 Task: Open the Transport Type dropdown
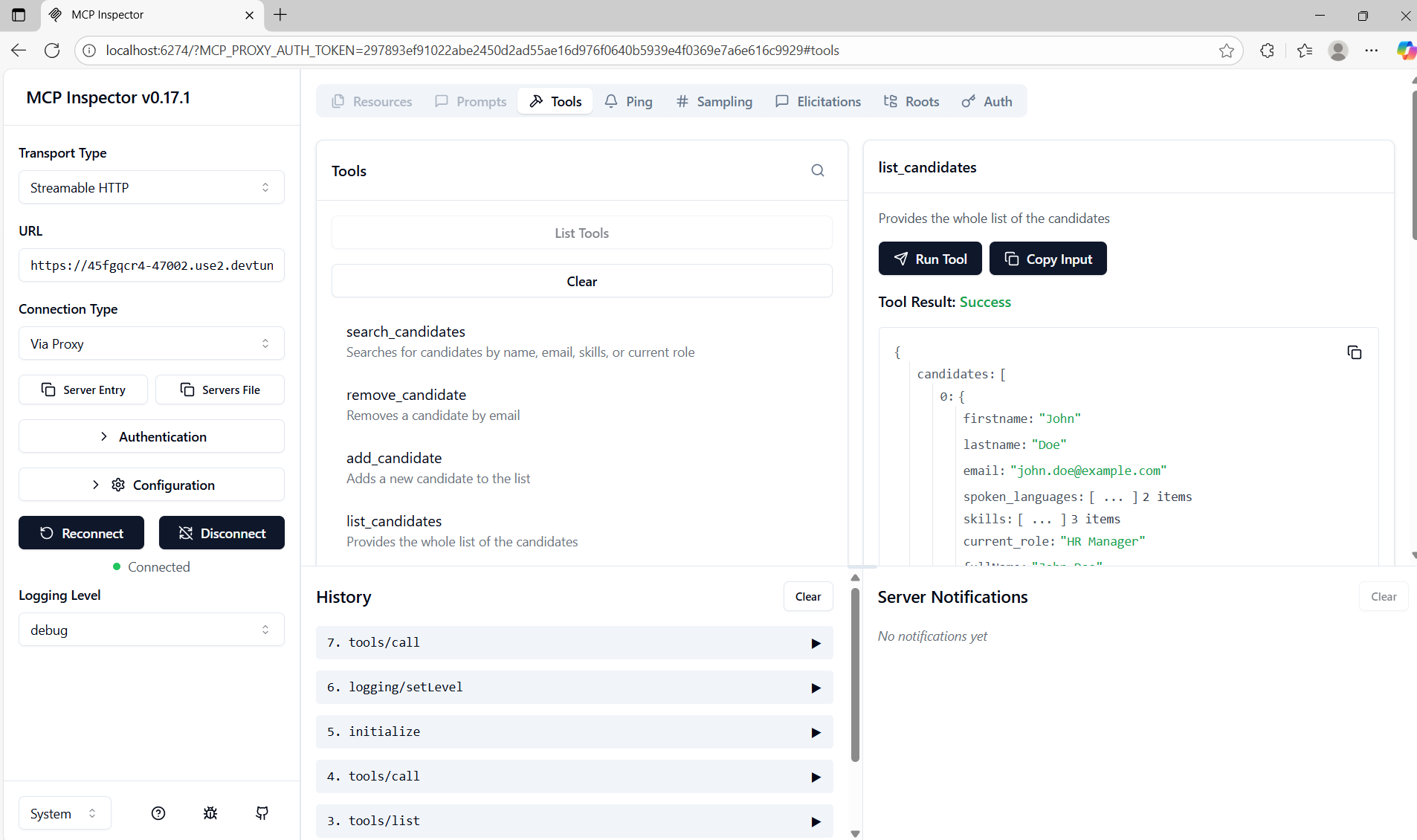[152, 187]
